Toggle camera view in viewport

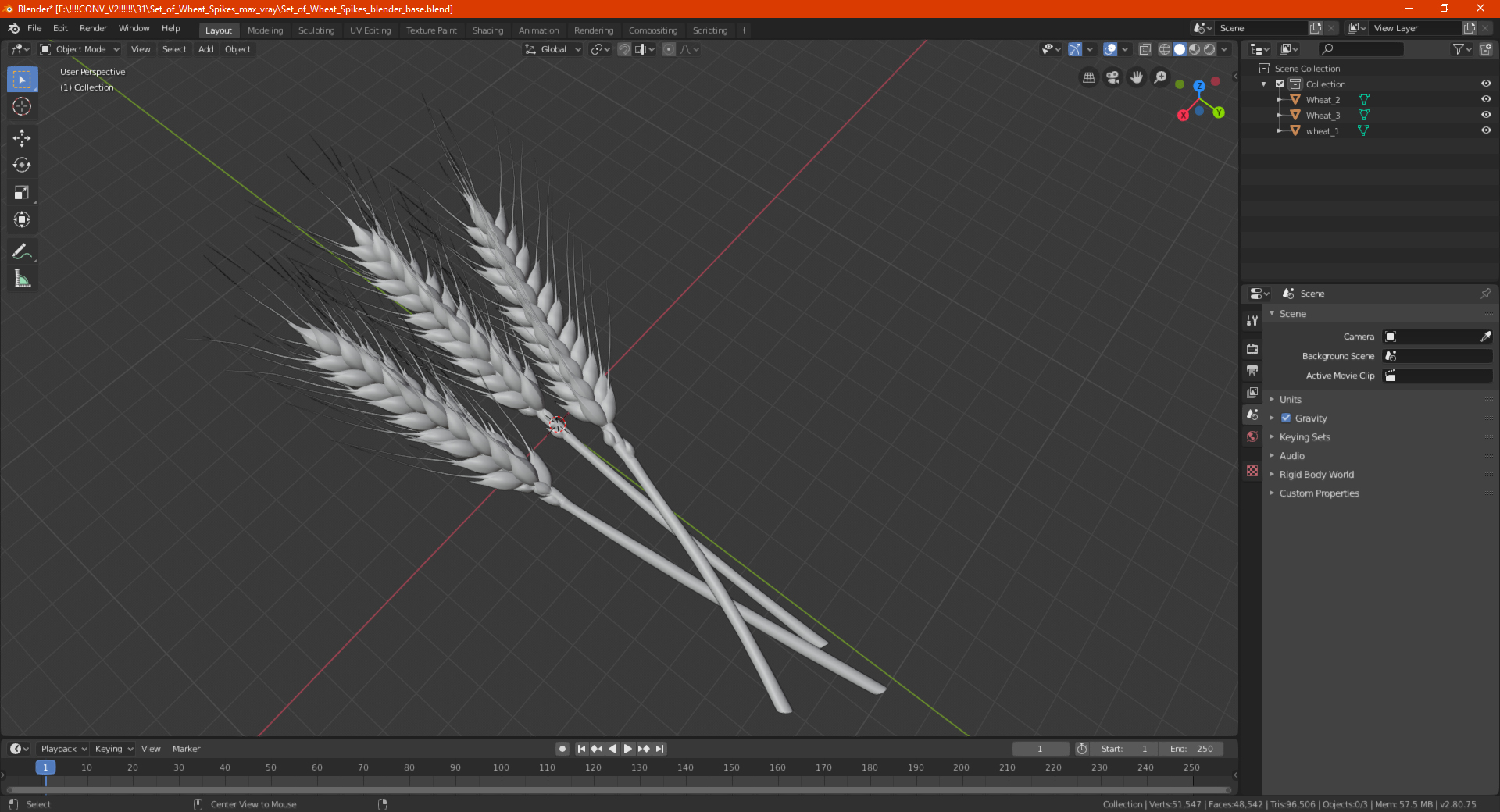[1112, 77]
